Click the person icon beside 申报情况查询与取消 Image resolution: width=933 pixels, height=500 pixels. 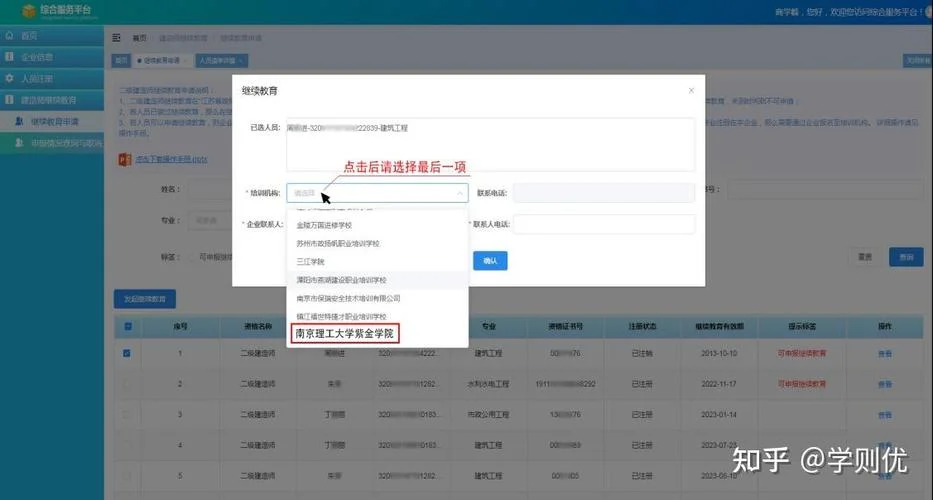tap(19, 143)
